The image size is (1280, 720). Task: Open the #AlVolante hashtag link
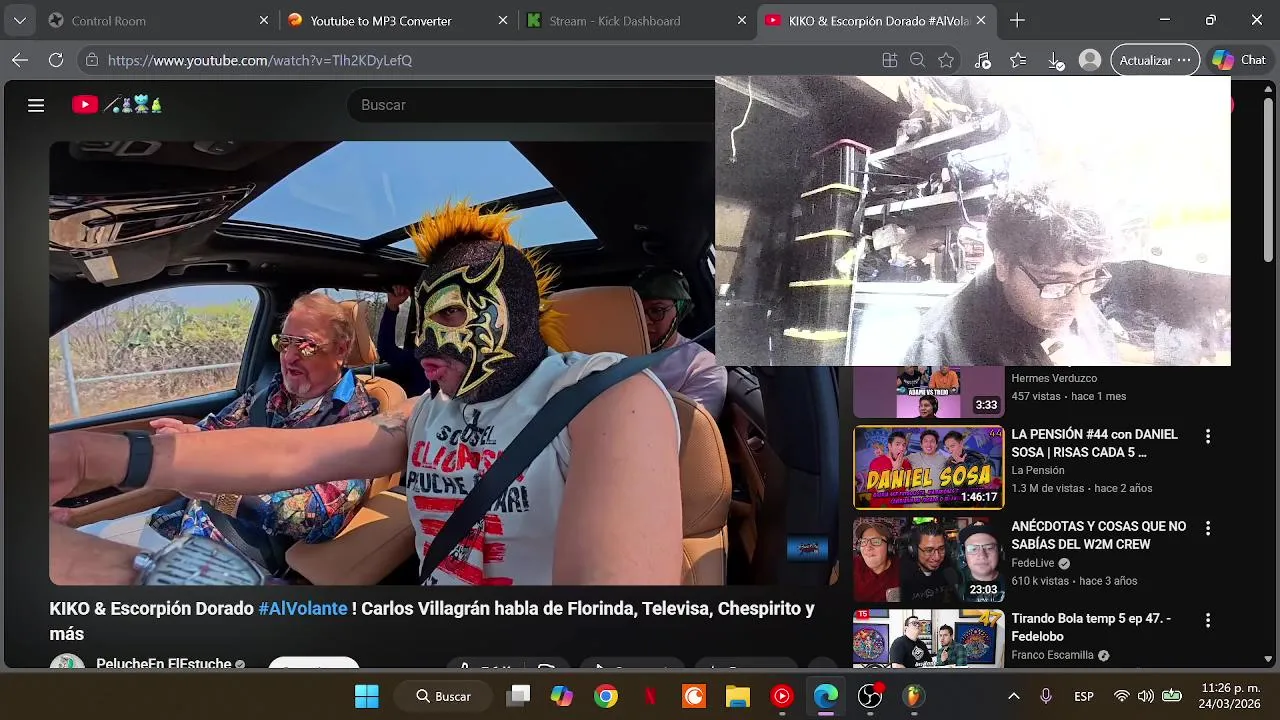[x=303, y=608]
